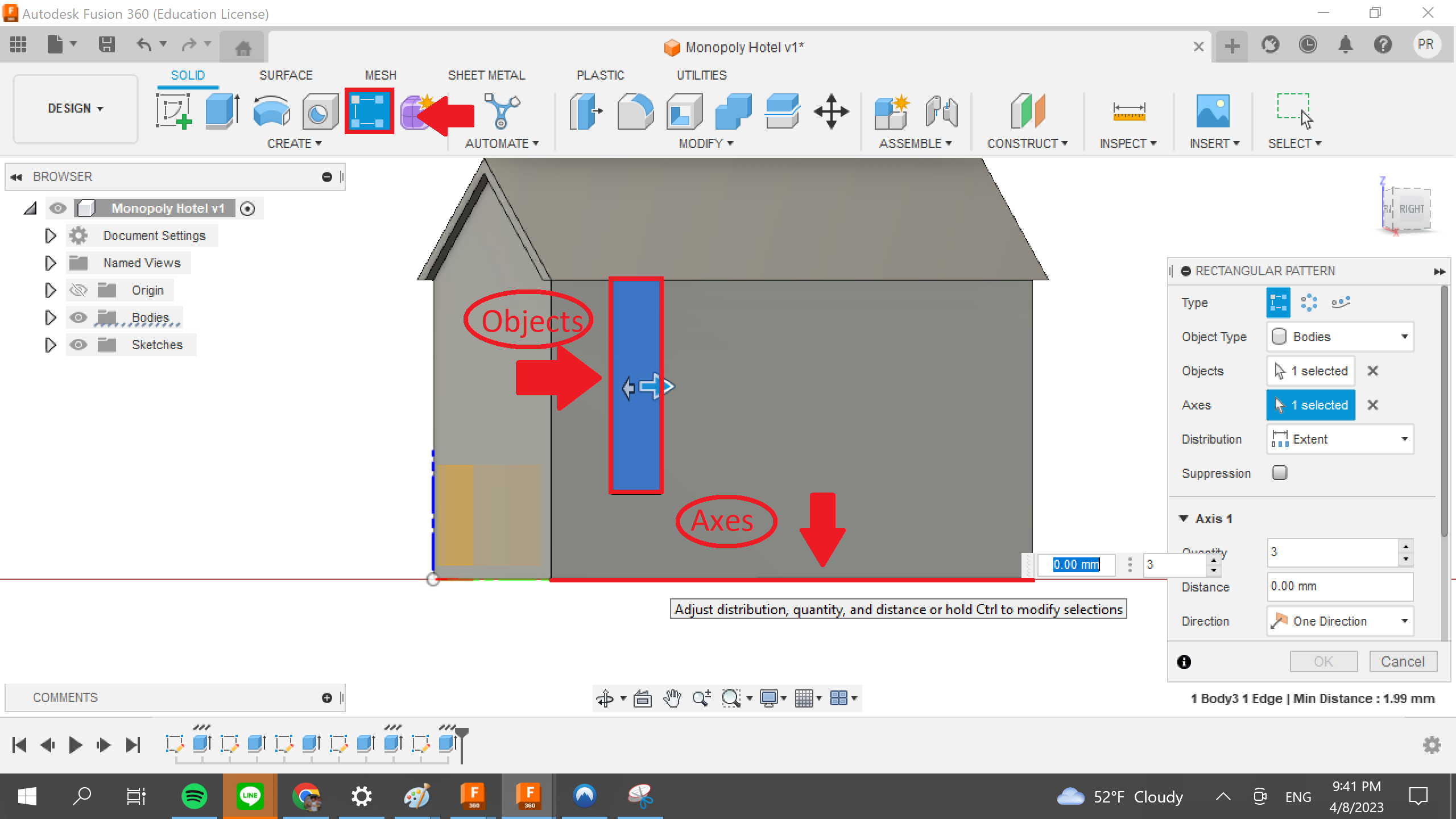Open the Object Type Bodies dropdown
1456x819 pixels.
click(x=1340, y=337)
